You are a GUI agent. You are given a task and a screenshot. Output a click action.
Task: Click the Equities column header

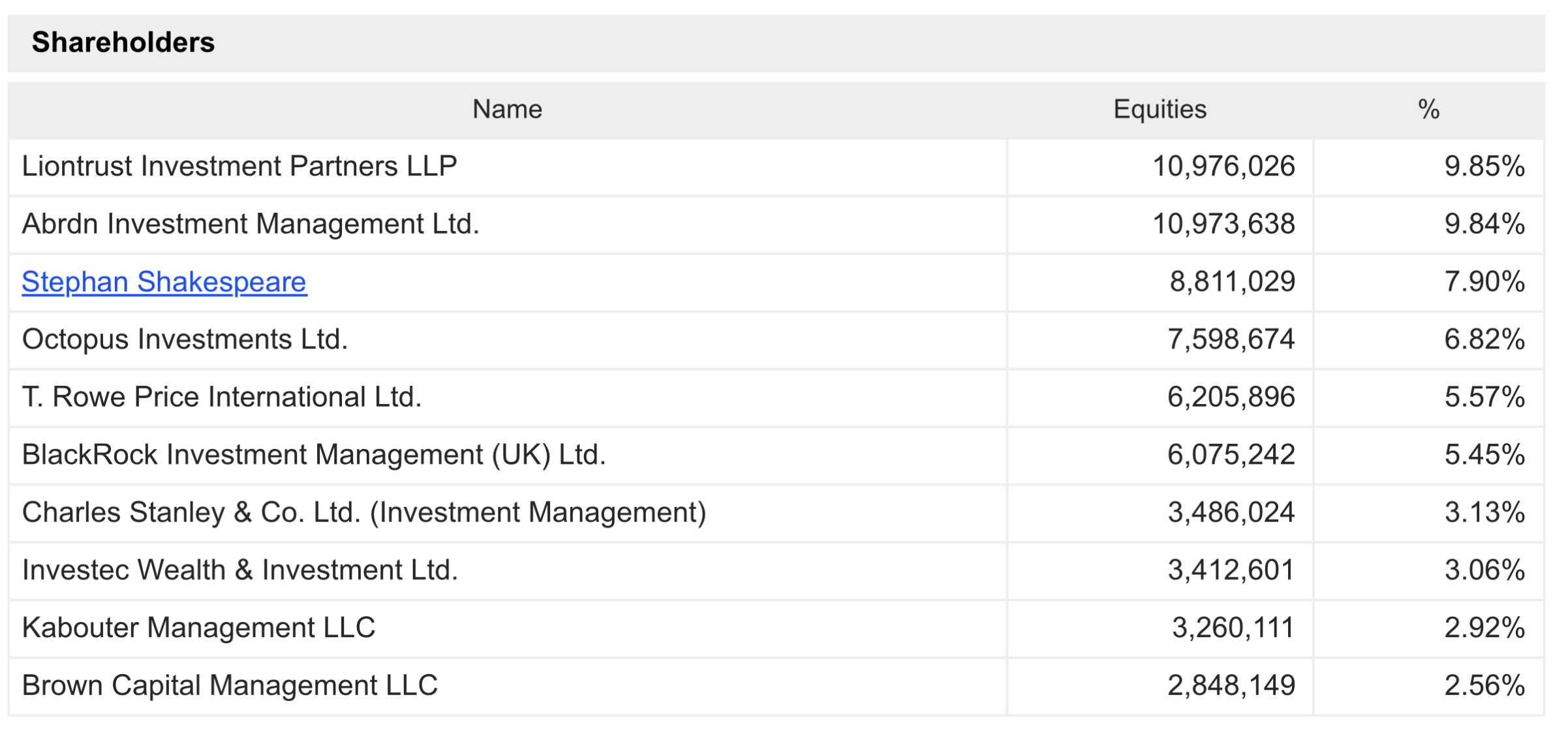point(1160,109)
